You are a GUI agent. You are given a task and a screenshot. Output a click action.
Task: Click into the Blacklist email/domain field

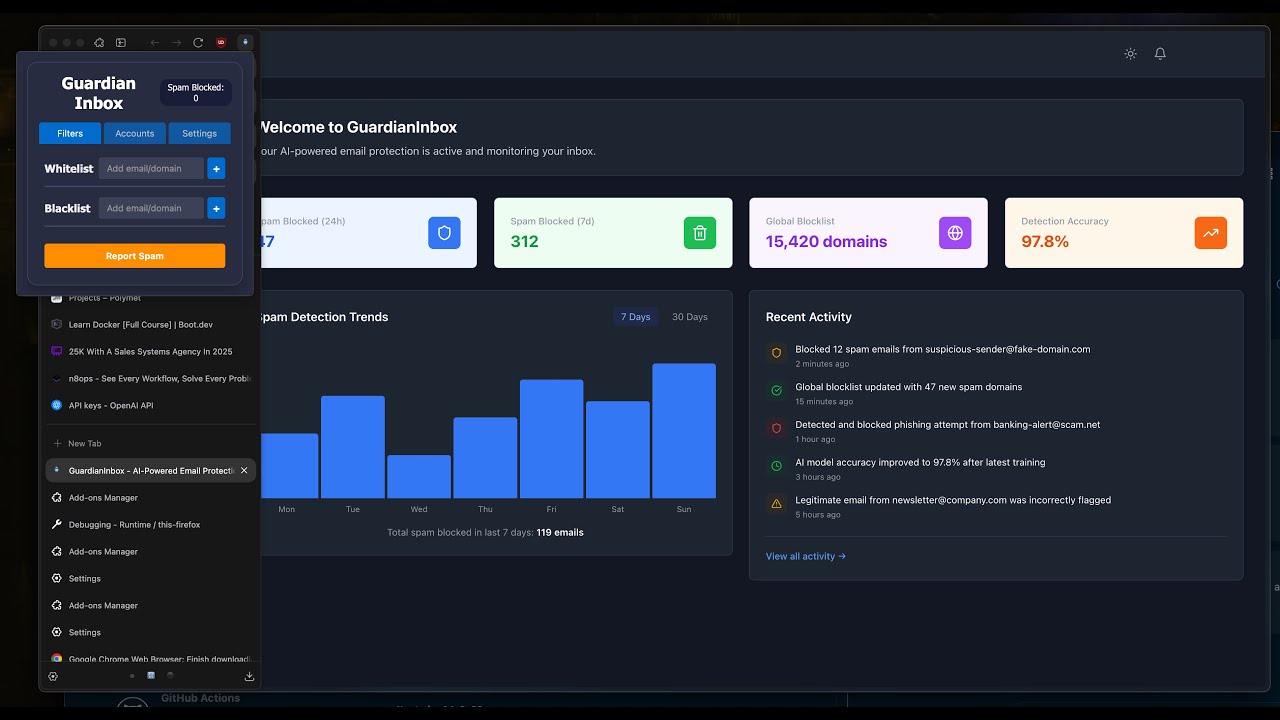(x=151, y=208)
